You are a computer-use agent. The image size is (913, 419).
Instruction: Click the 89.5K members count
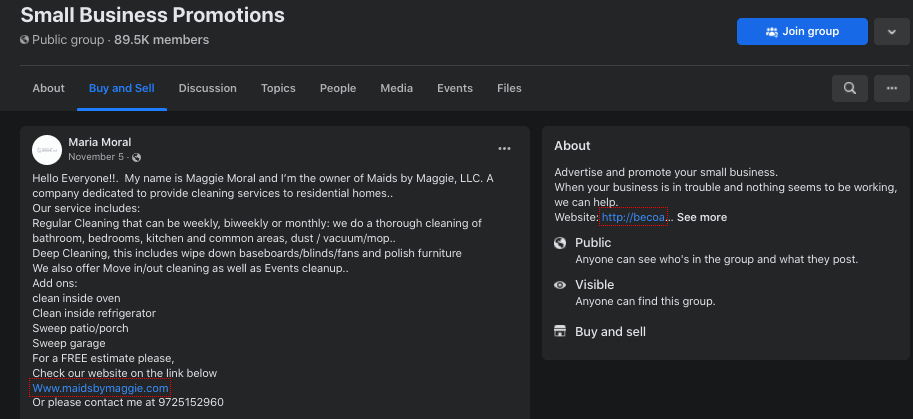161,40
